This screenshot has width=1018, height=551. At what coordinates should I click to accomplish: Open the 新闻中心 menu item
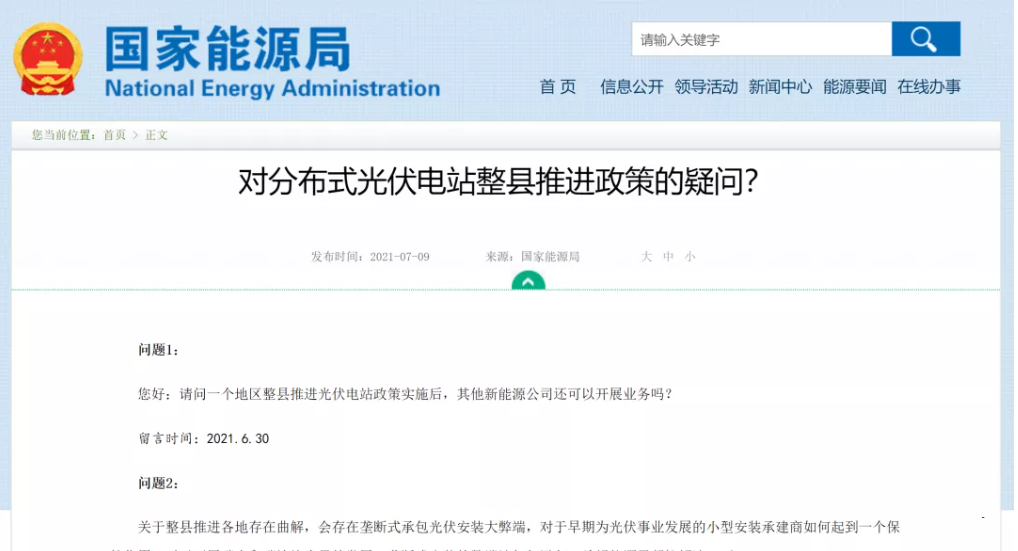coord(780,87)
